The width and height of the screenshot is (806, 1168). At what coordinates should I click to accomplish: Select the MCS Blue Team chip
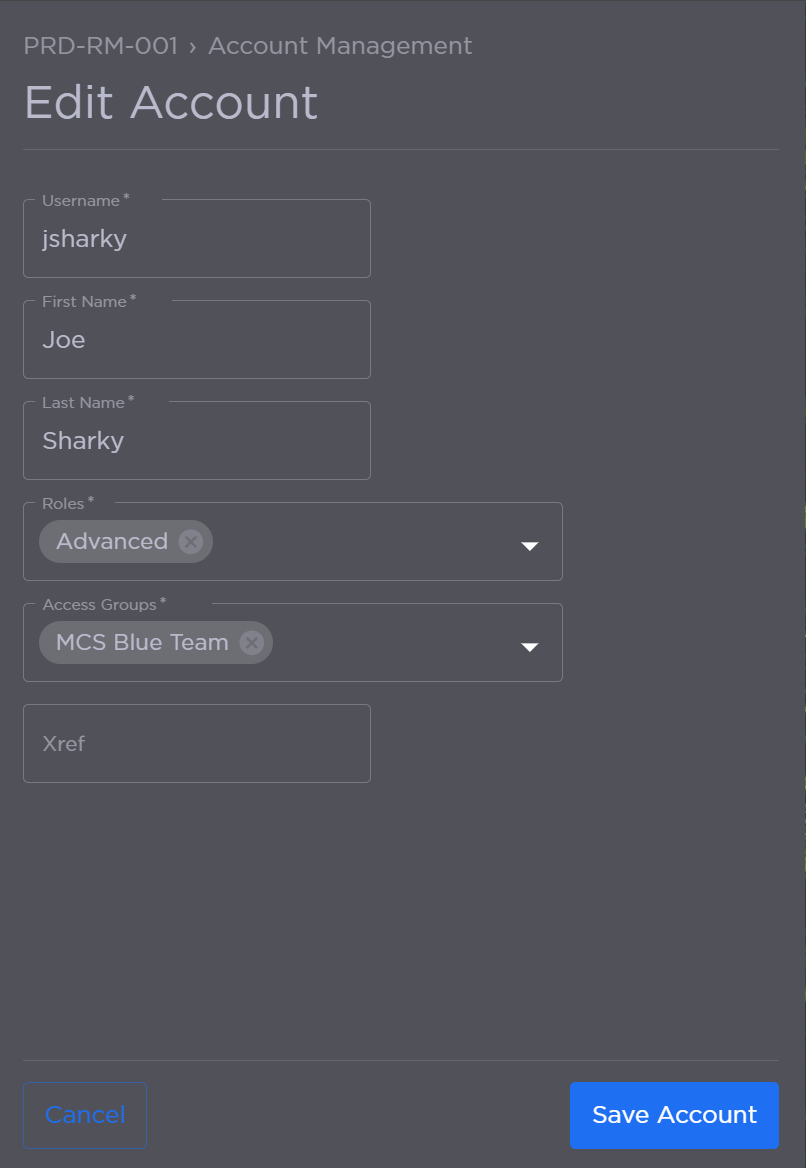[140, 642]
